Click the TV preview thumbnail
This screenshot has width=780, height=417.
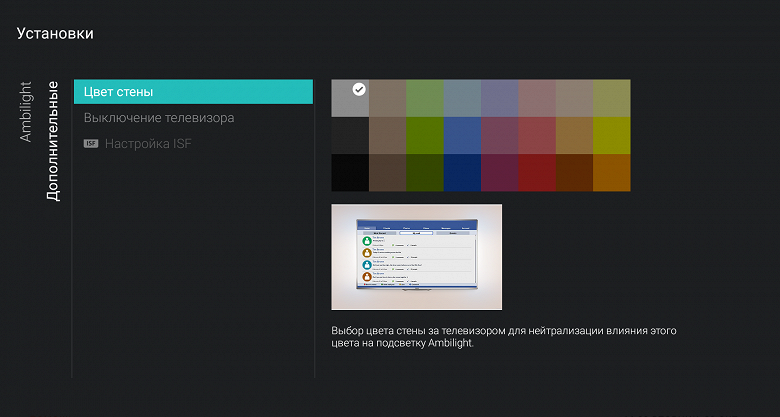416,257
